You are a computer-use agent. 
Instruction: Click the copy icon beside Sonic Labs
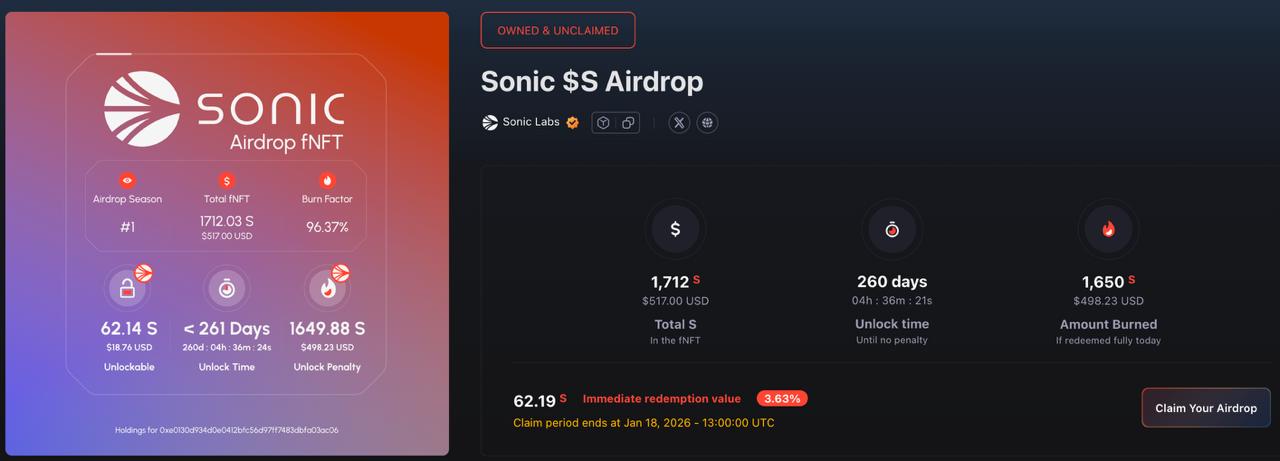628,123
